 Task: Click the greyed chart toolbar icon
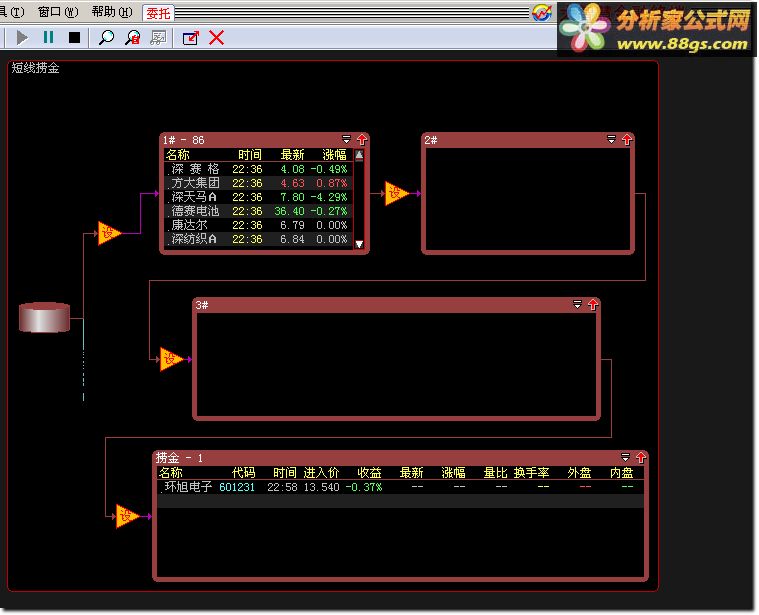[x=158, y=38]
